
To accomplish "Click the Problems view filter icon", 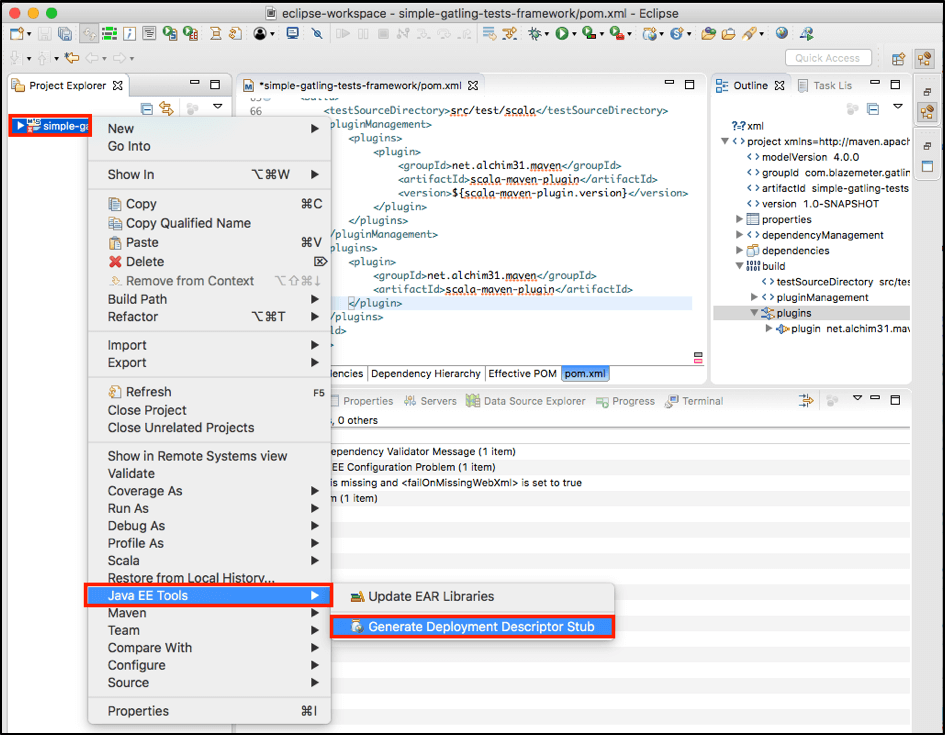I will (x=806, y=400).
